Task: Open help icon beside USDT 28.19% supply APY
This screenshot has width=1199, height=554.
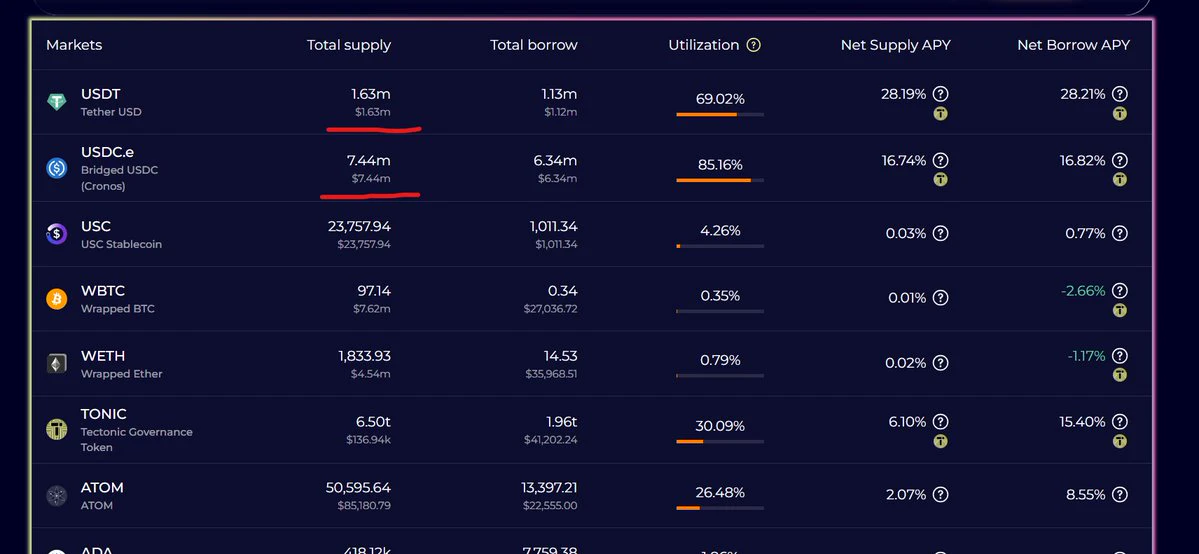Action: (x=941, y=94)
